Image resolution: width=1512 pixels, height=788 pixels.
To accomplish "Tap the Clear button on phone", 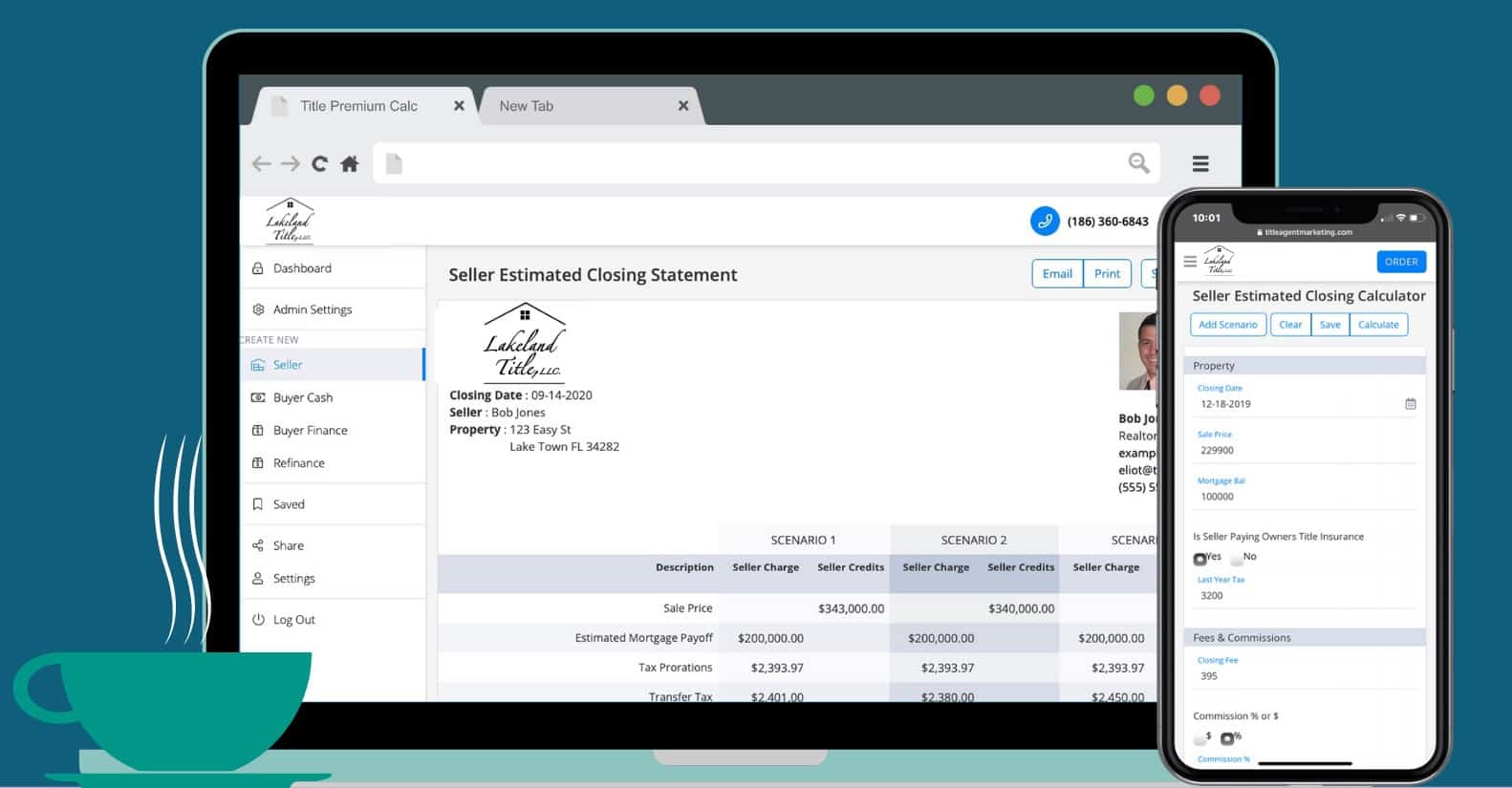I will coord(1290,325).
